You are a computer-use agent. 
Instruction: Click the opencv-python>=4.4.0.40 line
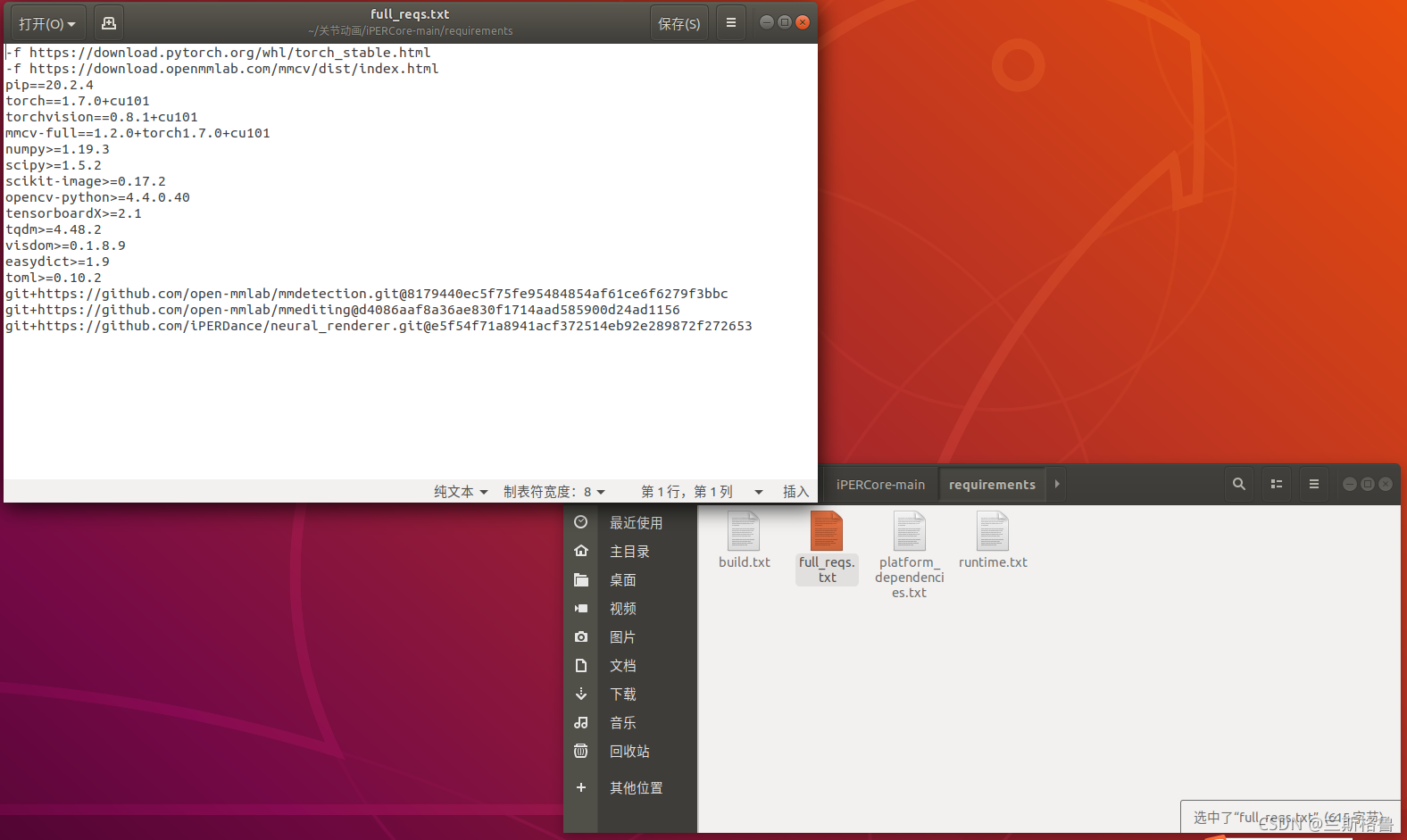(x=97, y=197)
